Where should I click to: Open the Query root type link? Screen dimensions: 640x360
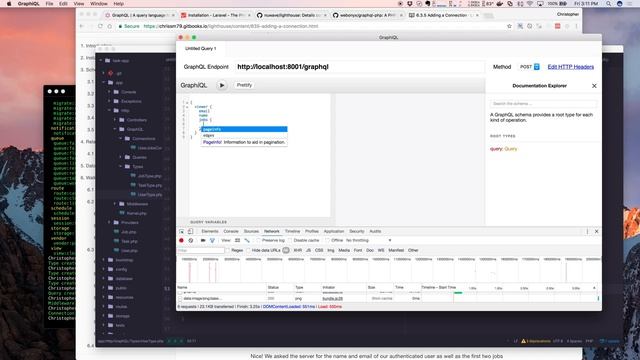coord(511,149)
